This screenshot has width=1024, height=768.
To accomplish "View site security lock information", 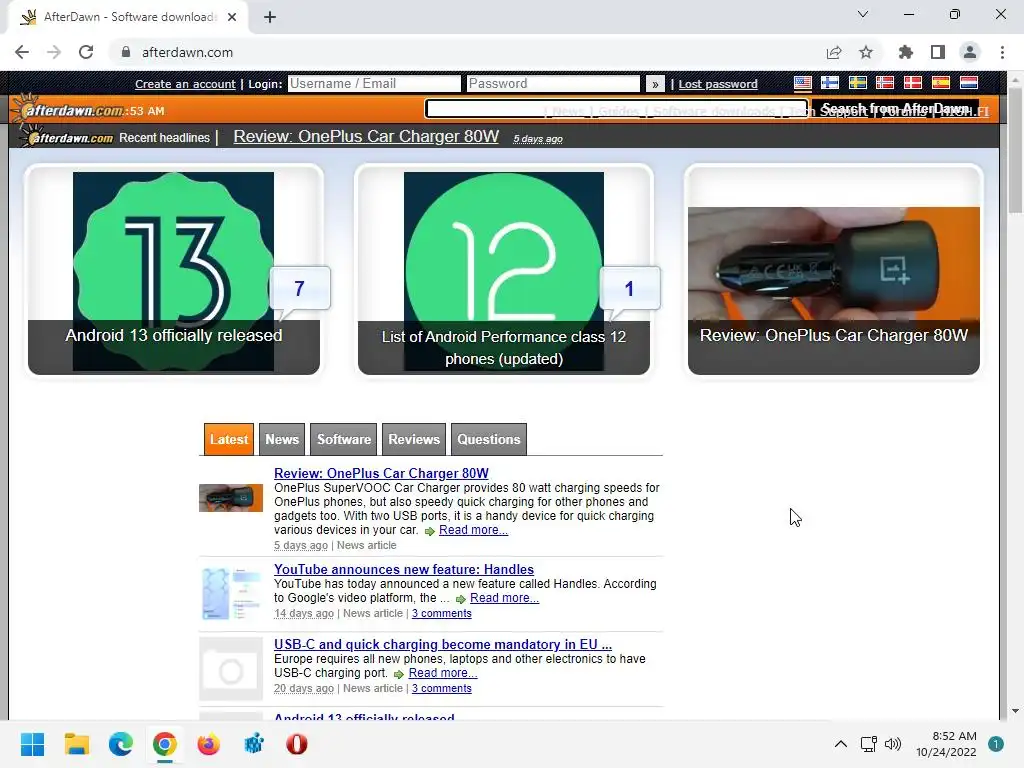I will [x=126, y=52].
